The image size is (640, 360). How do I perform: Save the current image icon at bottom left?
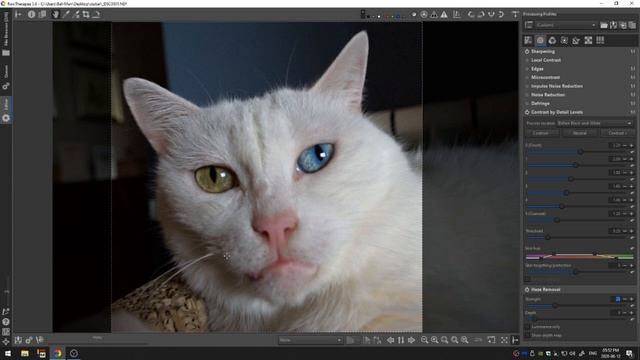pyautogui.click(x=18, y=340)
